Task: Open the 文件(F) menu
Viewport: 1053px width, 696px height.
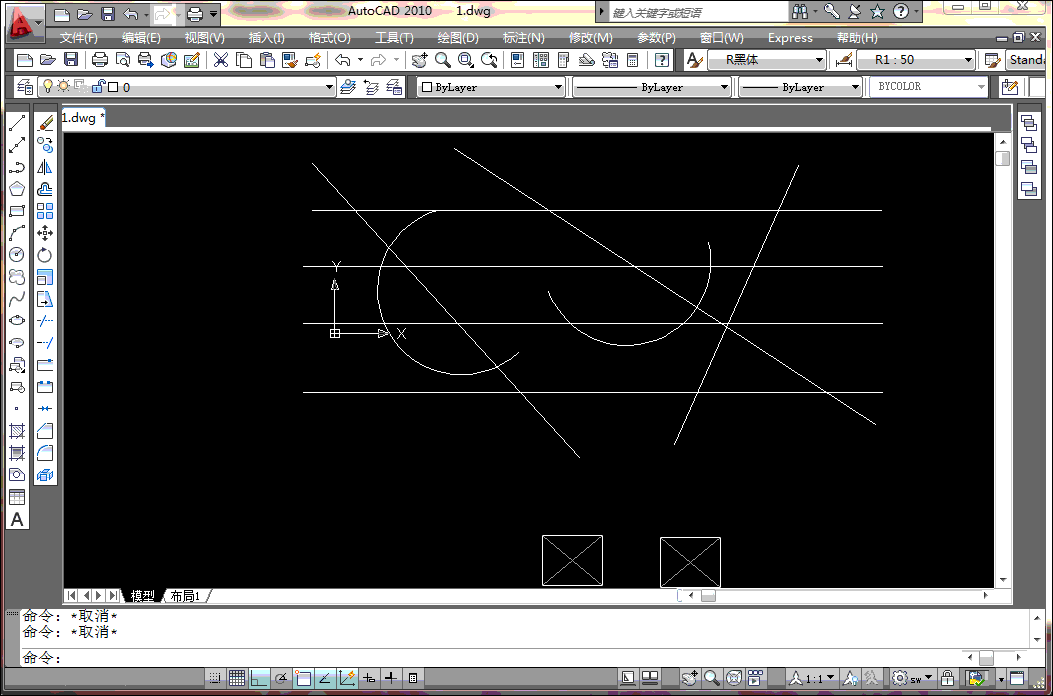Action: [79, 38]
